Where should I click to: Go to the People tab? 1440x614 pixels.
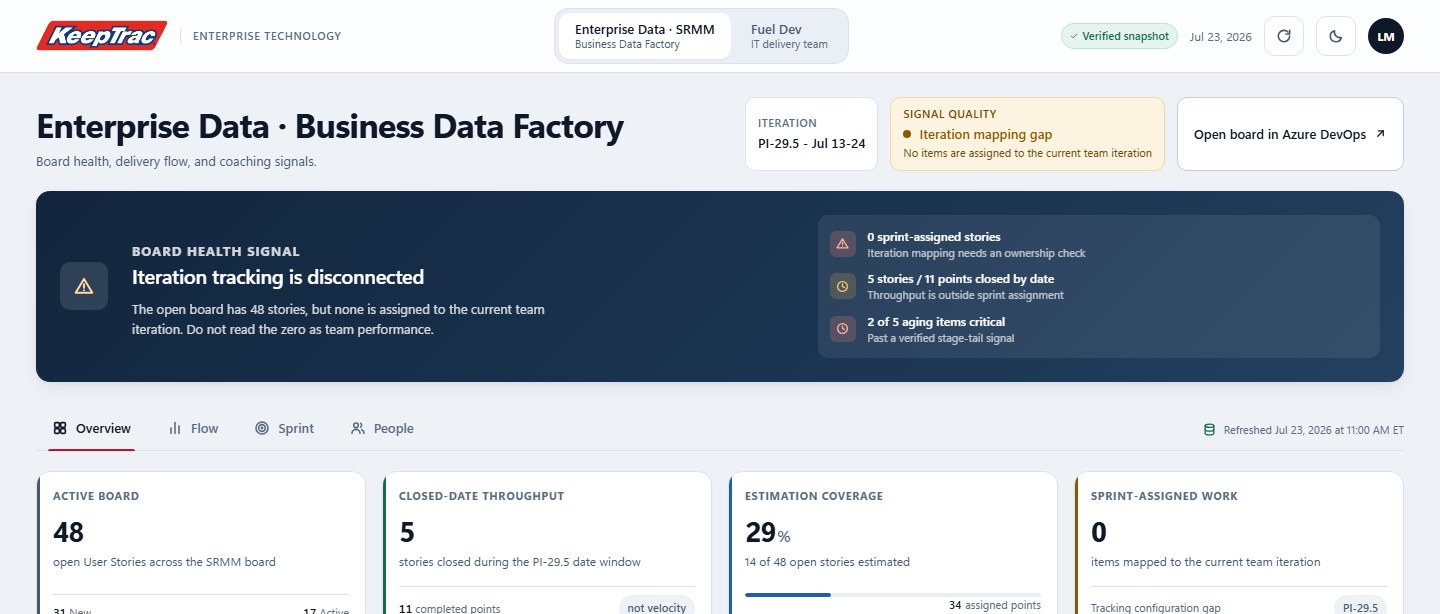click(x=382, y=428)
